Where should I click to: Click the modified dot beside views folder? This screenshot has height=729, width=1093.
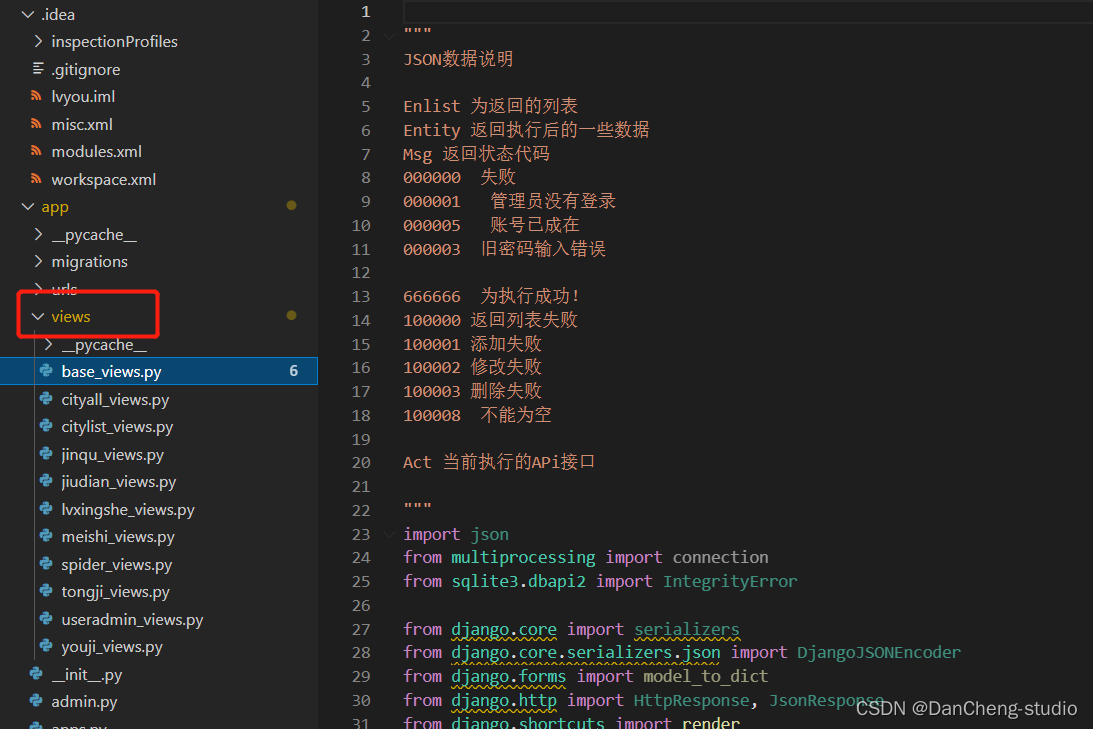tap(291, 316)
